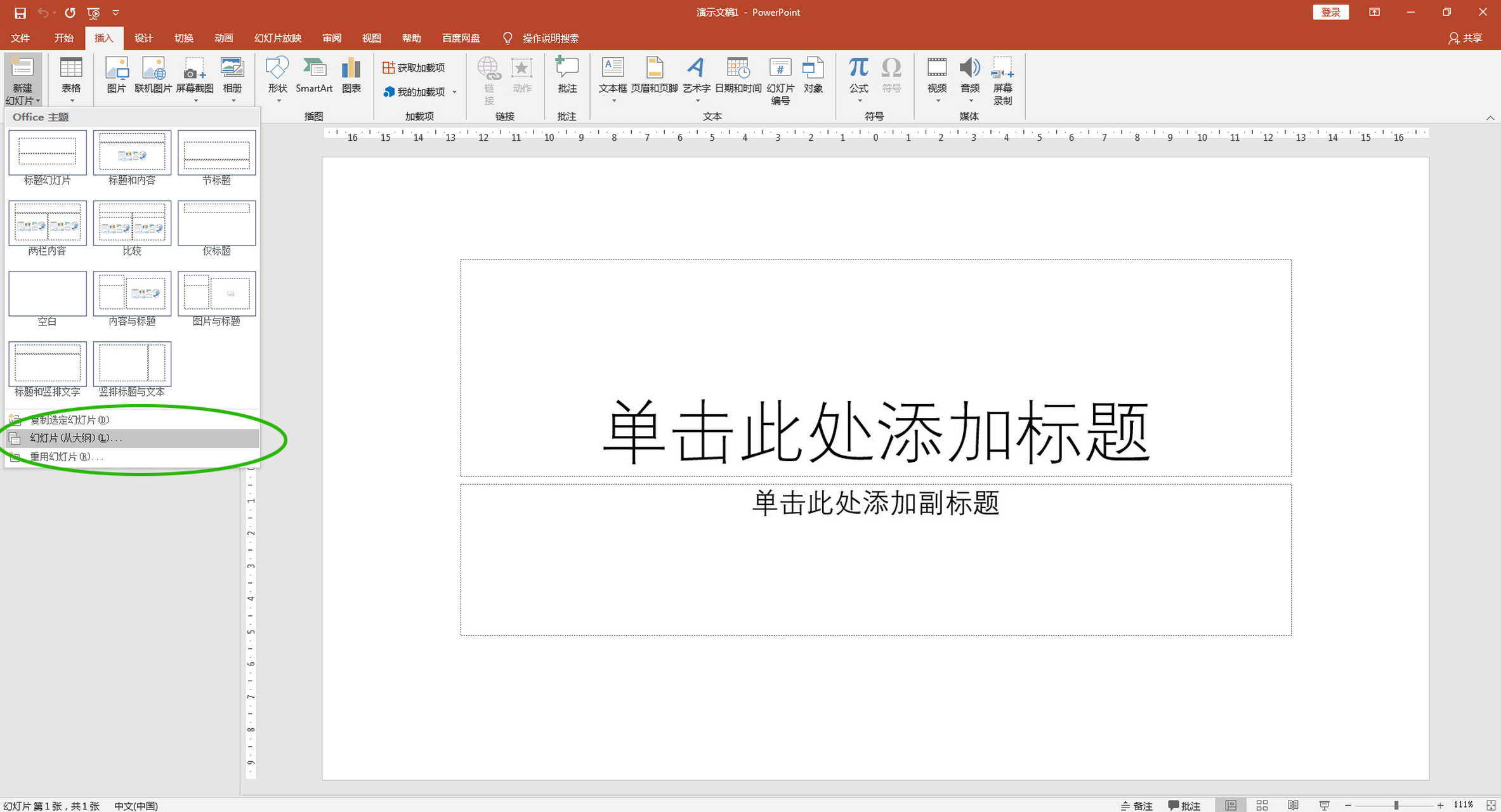Image resolution: width=1501 pixels, height=812 pixels.
Task: Switch to the 设计 ribbon tab
Action: [143, 37]
